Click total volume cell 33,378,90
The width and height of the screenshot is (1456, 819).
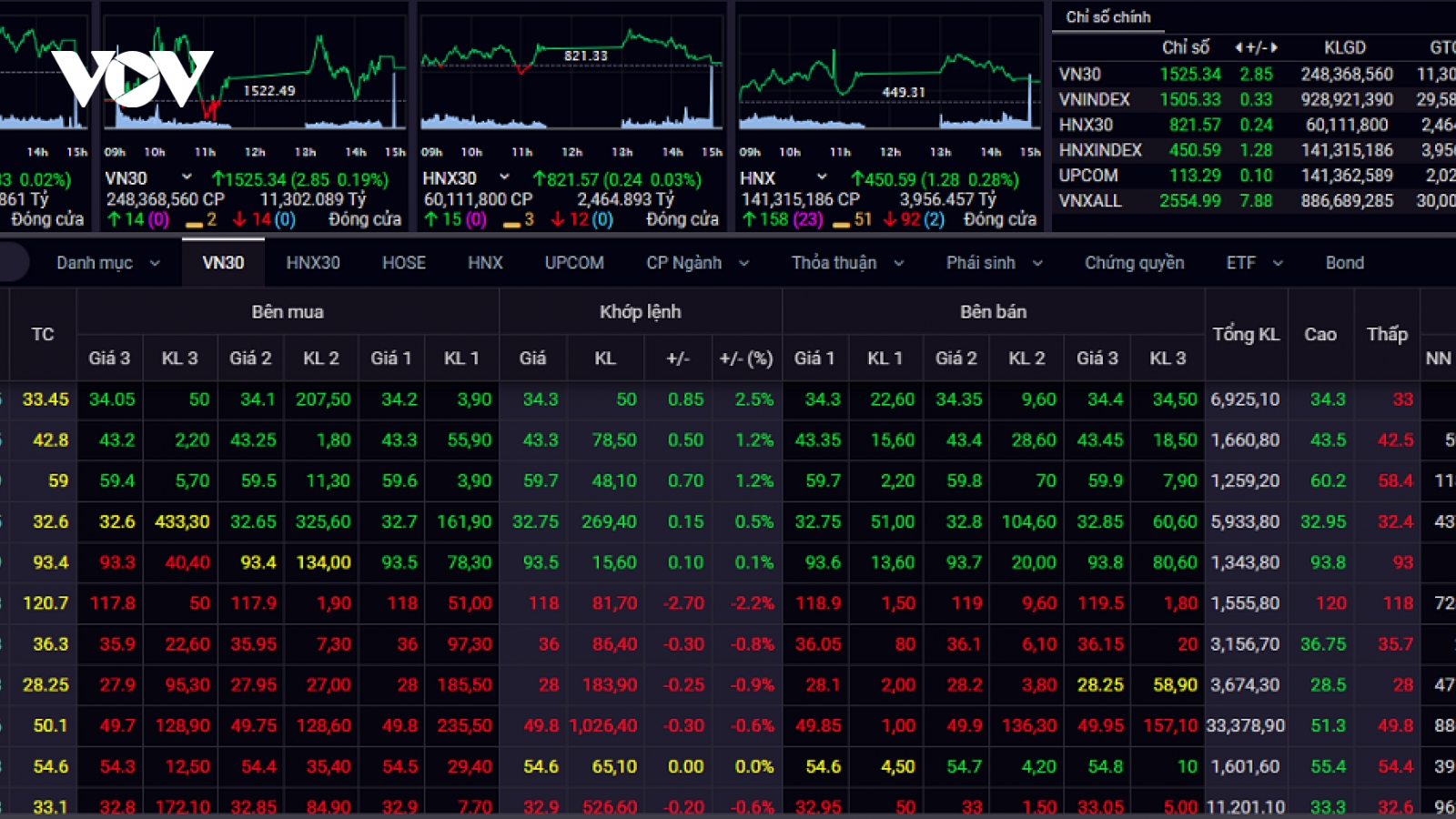[x=1245, y=726]
